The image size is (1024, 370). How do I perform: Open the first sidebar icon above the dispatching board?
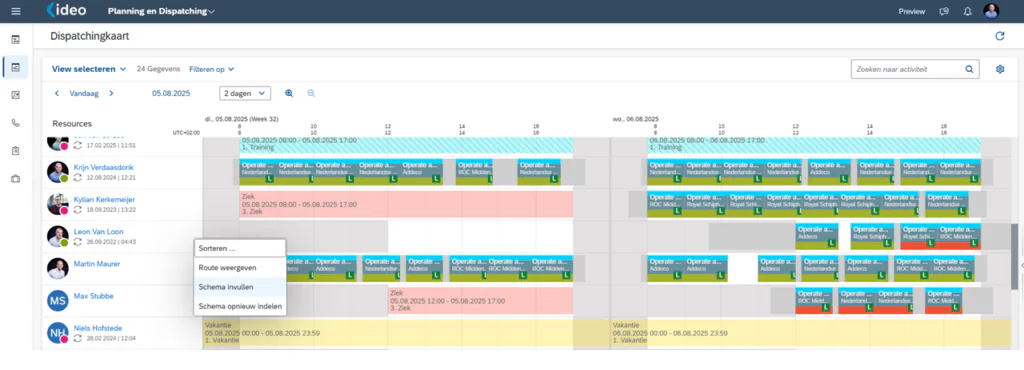(x=16, y=39)
